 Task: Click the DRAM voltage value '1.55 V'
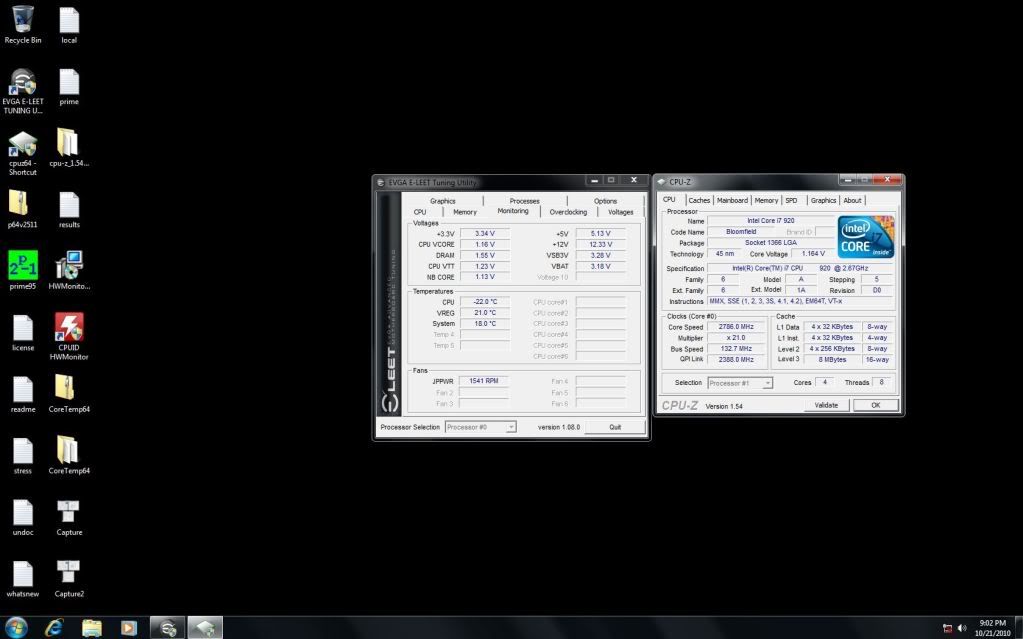[485, 255]
